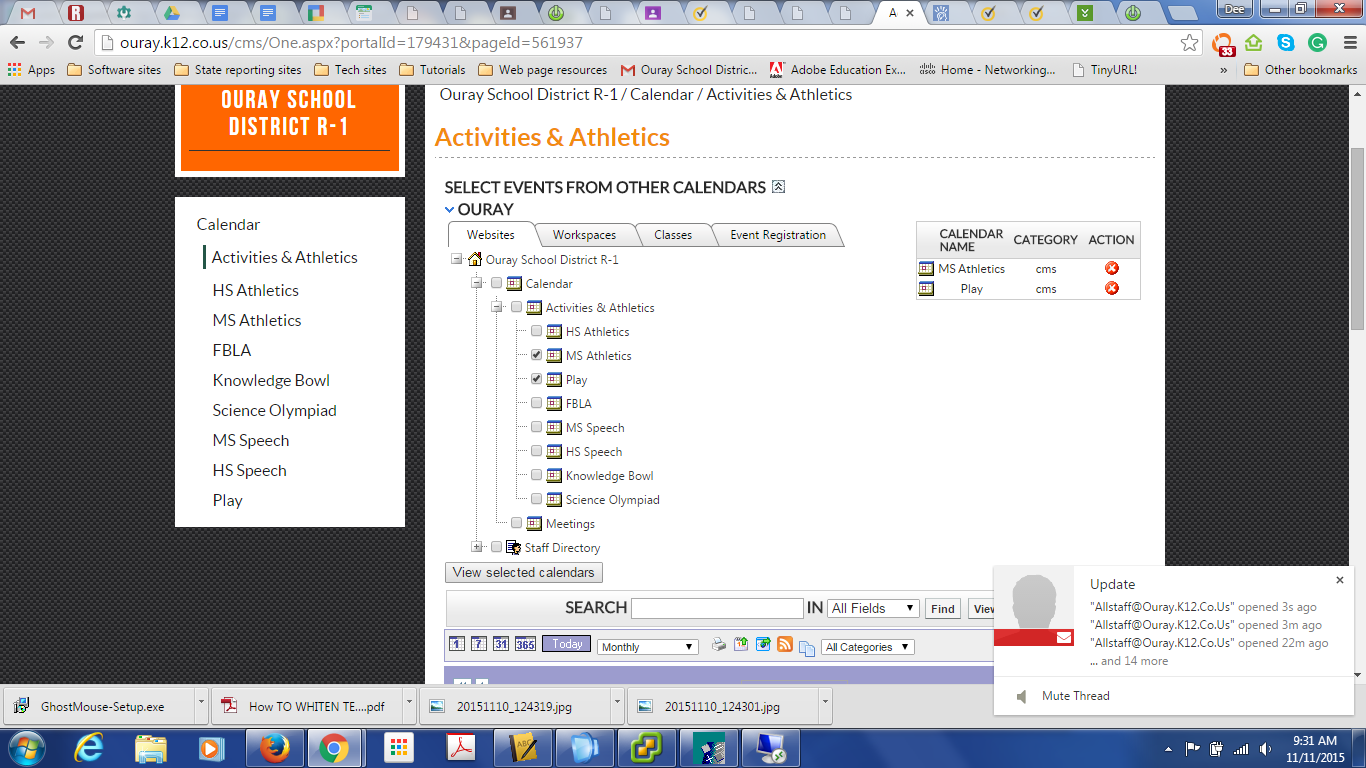Open Adobe Reader from the taskbar
Image resolution: width=1366 pixels, height=768 pixels.
(x=460, y=748)
